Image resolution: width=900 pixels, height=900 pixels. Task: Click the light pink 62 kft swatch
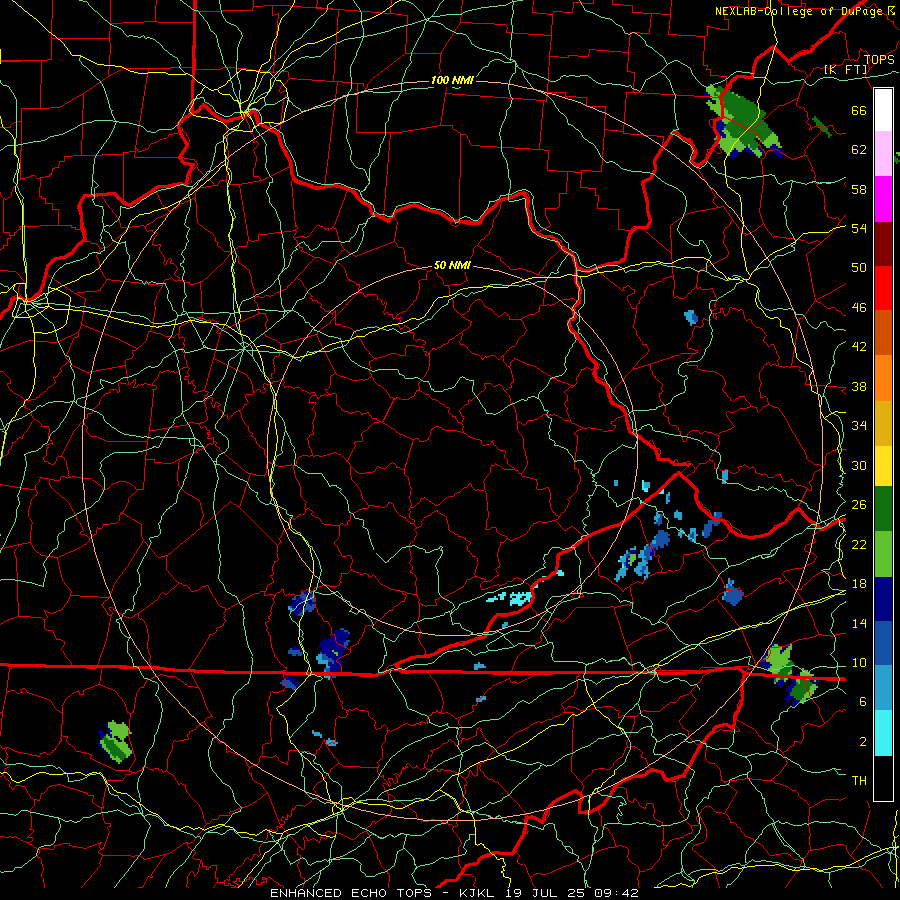point(883,154)
